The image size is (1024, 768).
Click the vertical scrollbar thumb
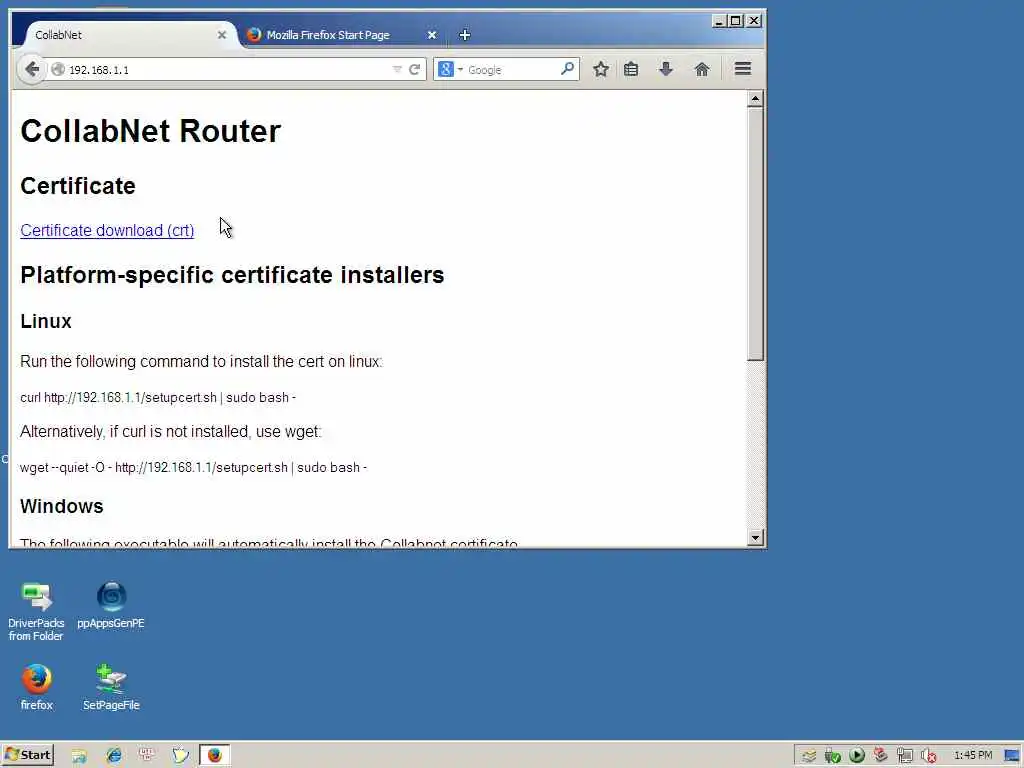pyautogui.click(x=755, y=234)
